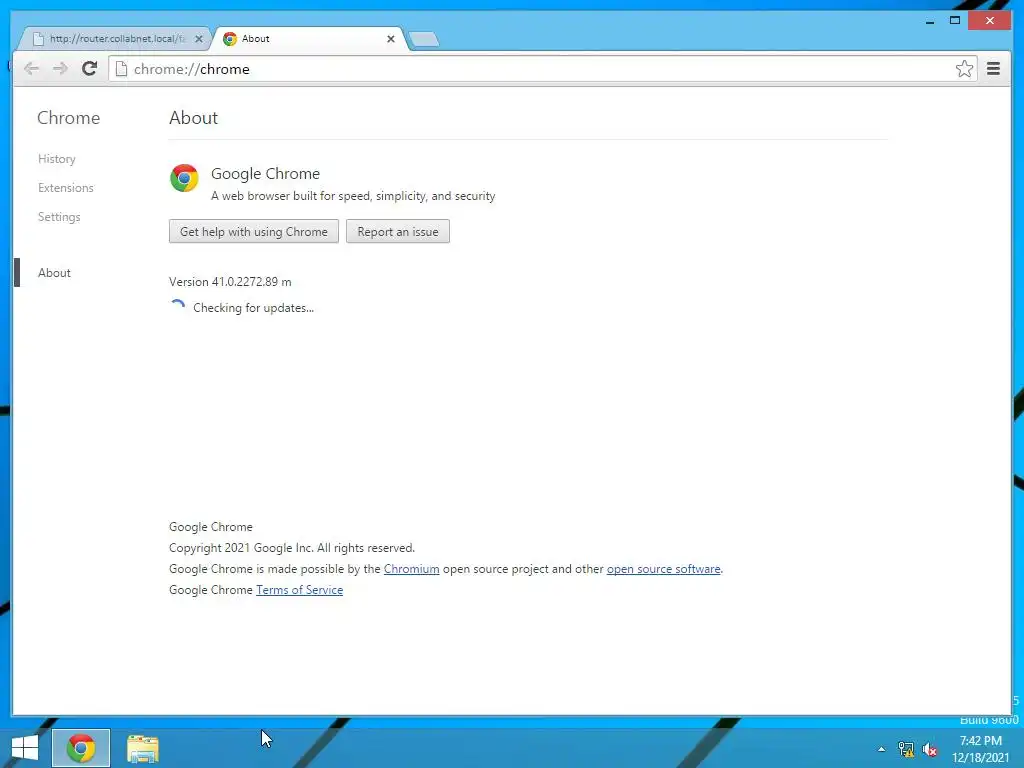Show hidden system tray icons

(x=882, y=749)
